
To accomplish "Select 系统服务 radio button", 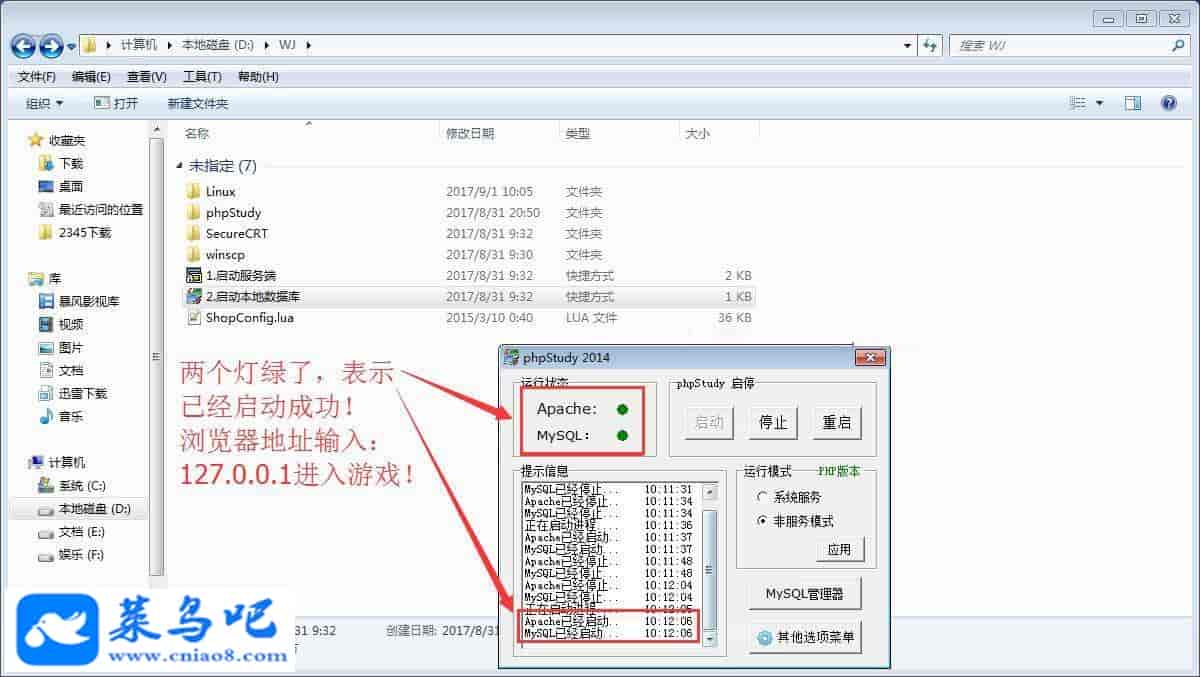I will click(x=762, y=497).
